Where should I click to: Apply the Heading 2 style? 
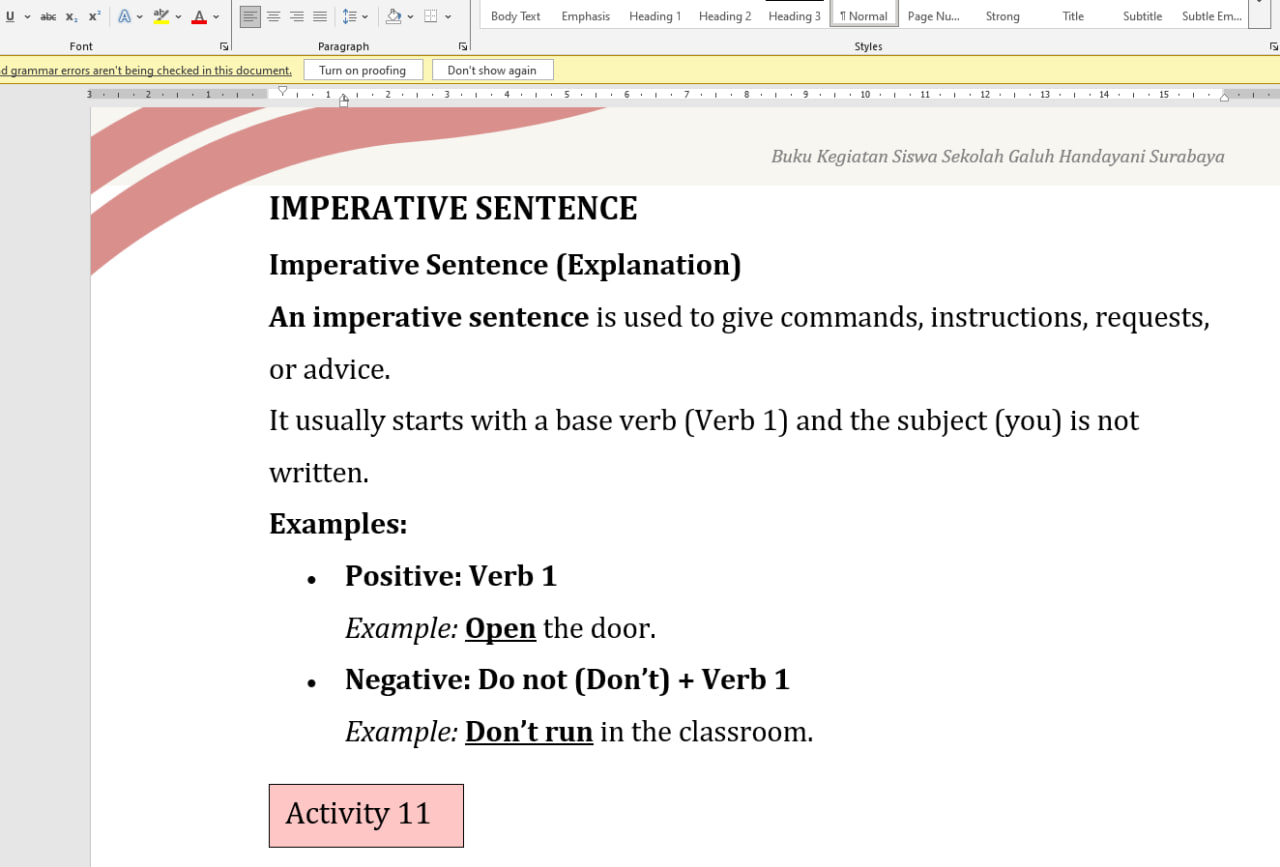pyautogui.click(x=725, y=15)
